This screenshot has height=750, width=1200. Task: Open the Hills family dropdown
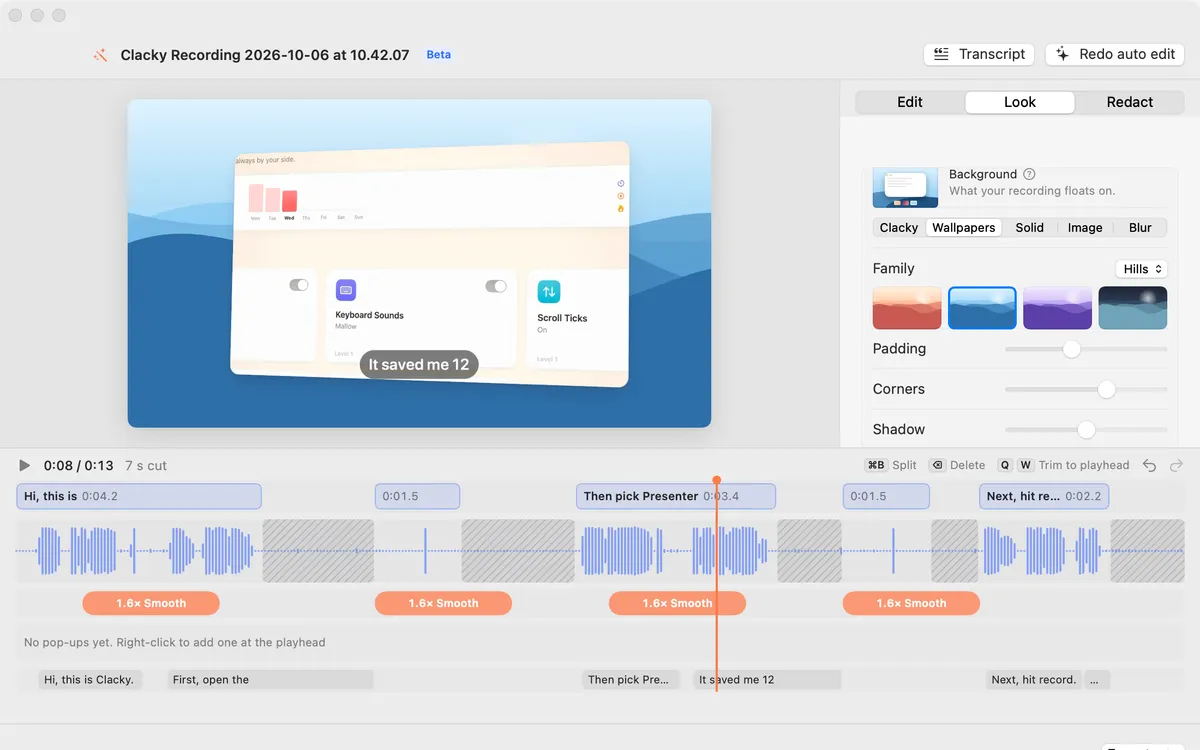(x=1141, y=269)
